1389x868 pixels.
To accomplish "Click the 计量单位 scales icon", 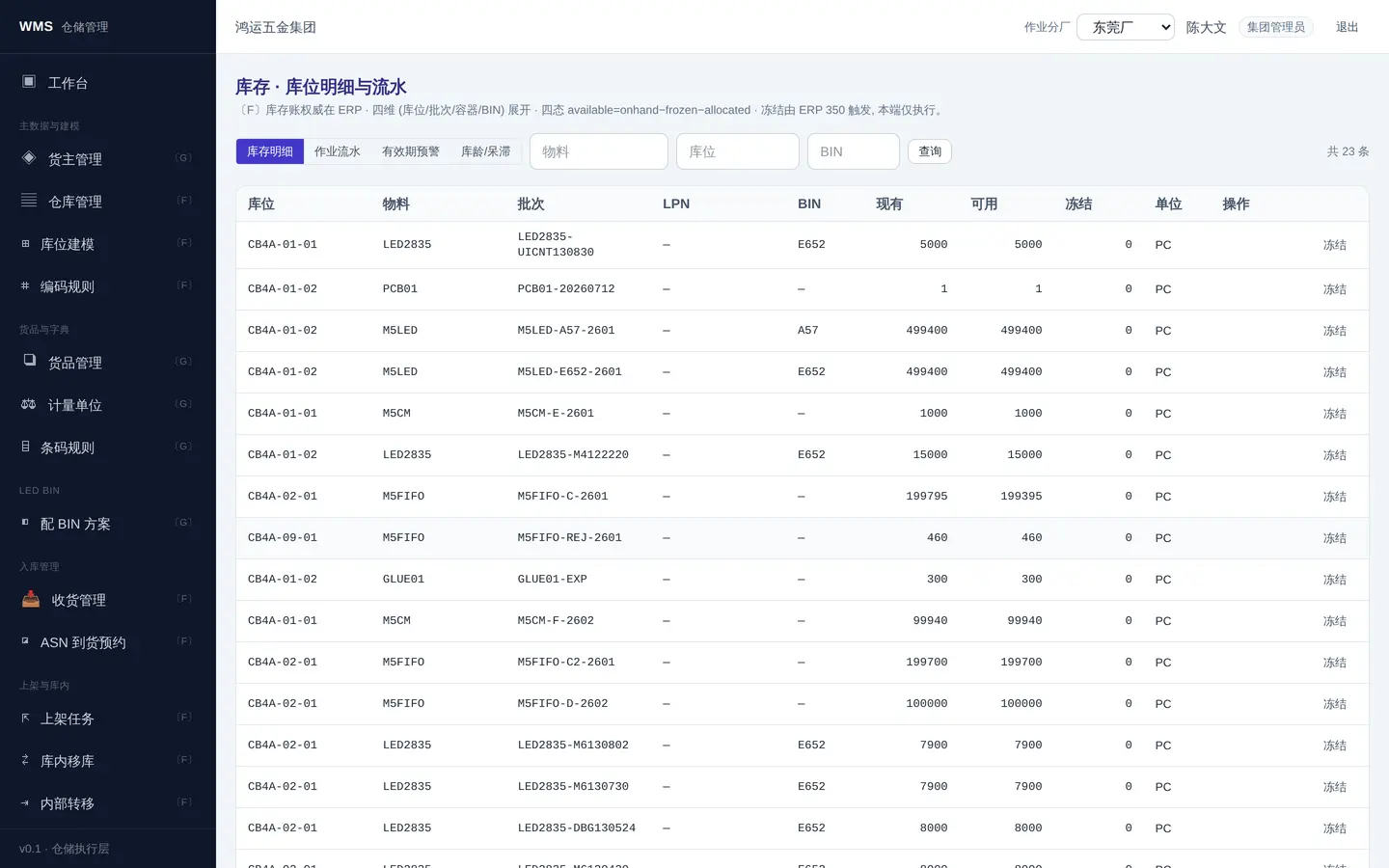I will click(x=29, y=404).
